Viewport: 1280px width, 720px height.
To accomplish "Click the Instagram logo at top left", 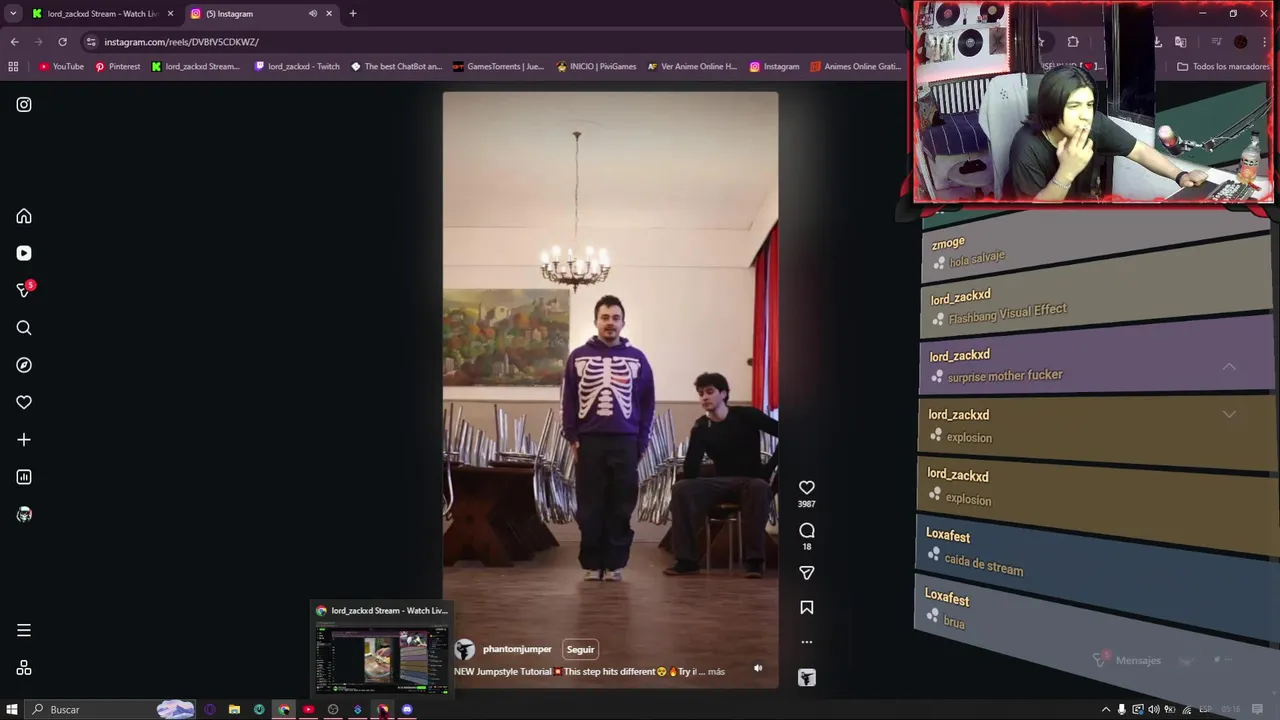I will pos(24,104).
